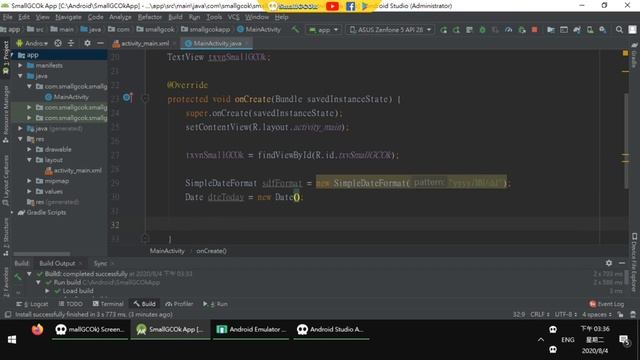640x360 pixels.
Task: Open the Navigate menu
Action: tap(68, 17)
